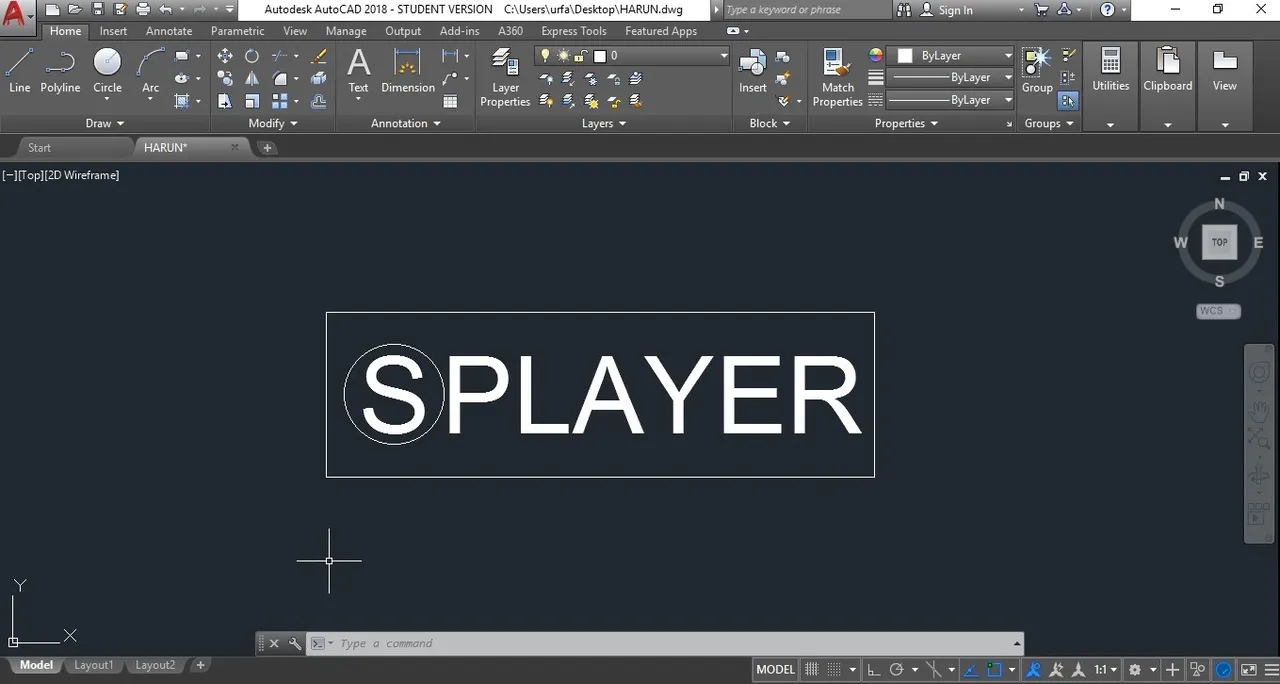Screen dimensions: 1280x684
Task: Expand the Draw panel
Action: click(x=105, y=123)
